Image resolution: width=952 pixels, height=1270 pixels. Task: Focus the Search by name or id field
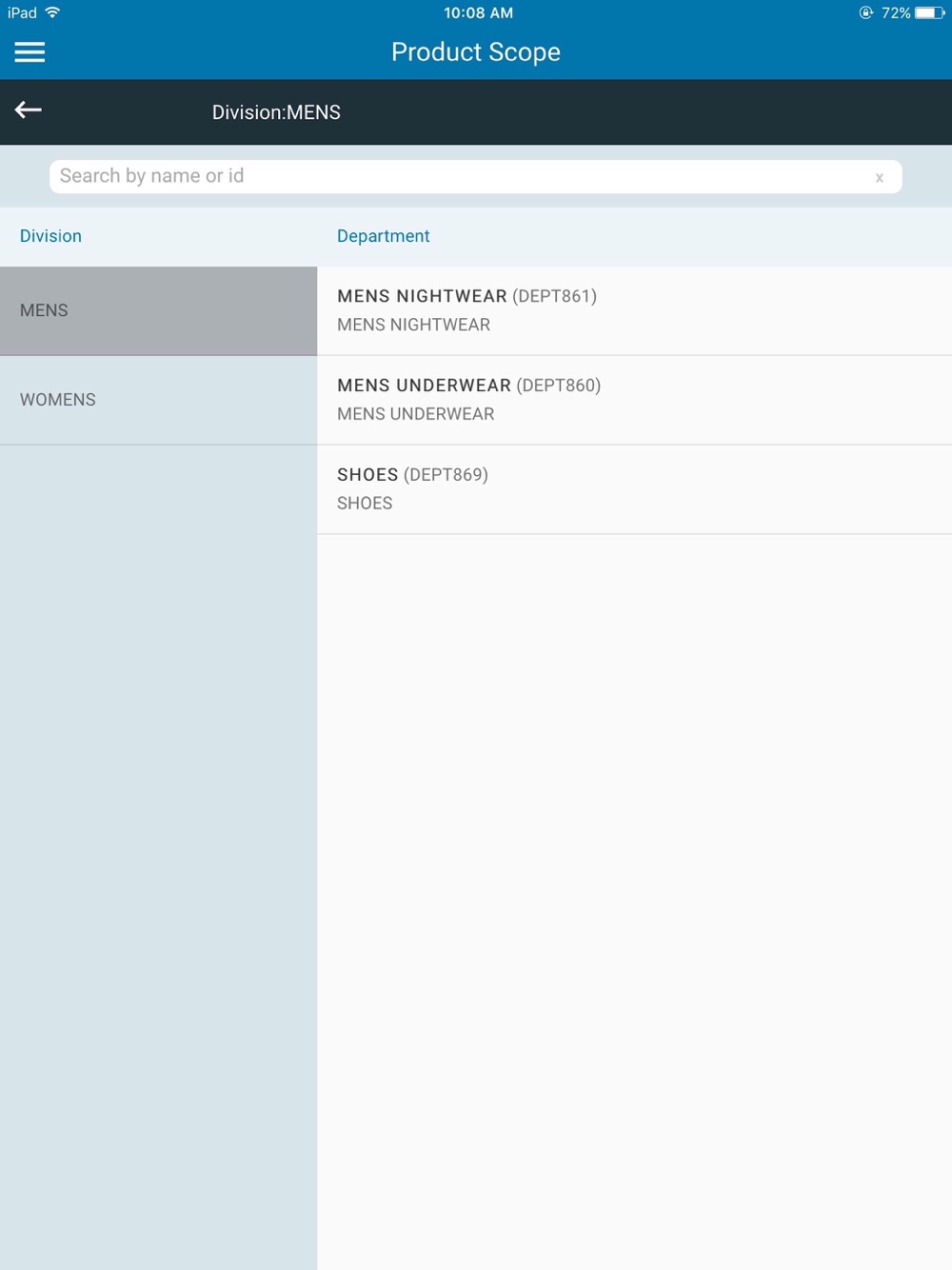(x=475, y=176)
